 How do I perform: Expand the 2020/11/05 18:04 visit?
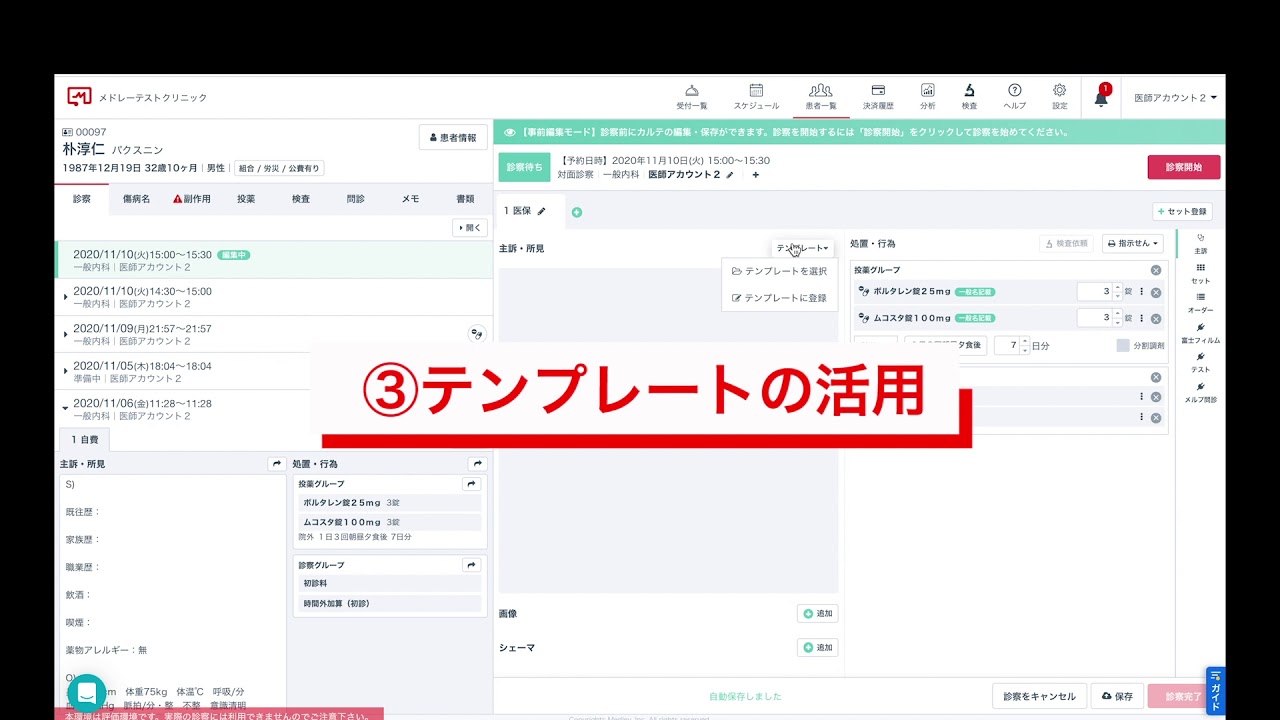coord(66,371)
